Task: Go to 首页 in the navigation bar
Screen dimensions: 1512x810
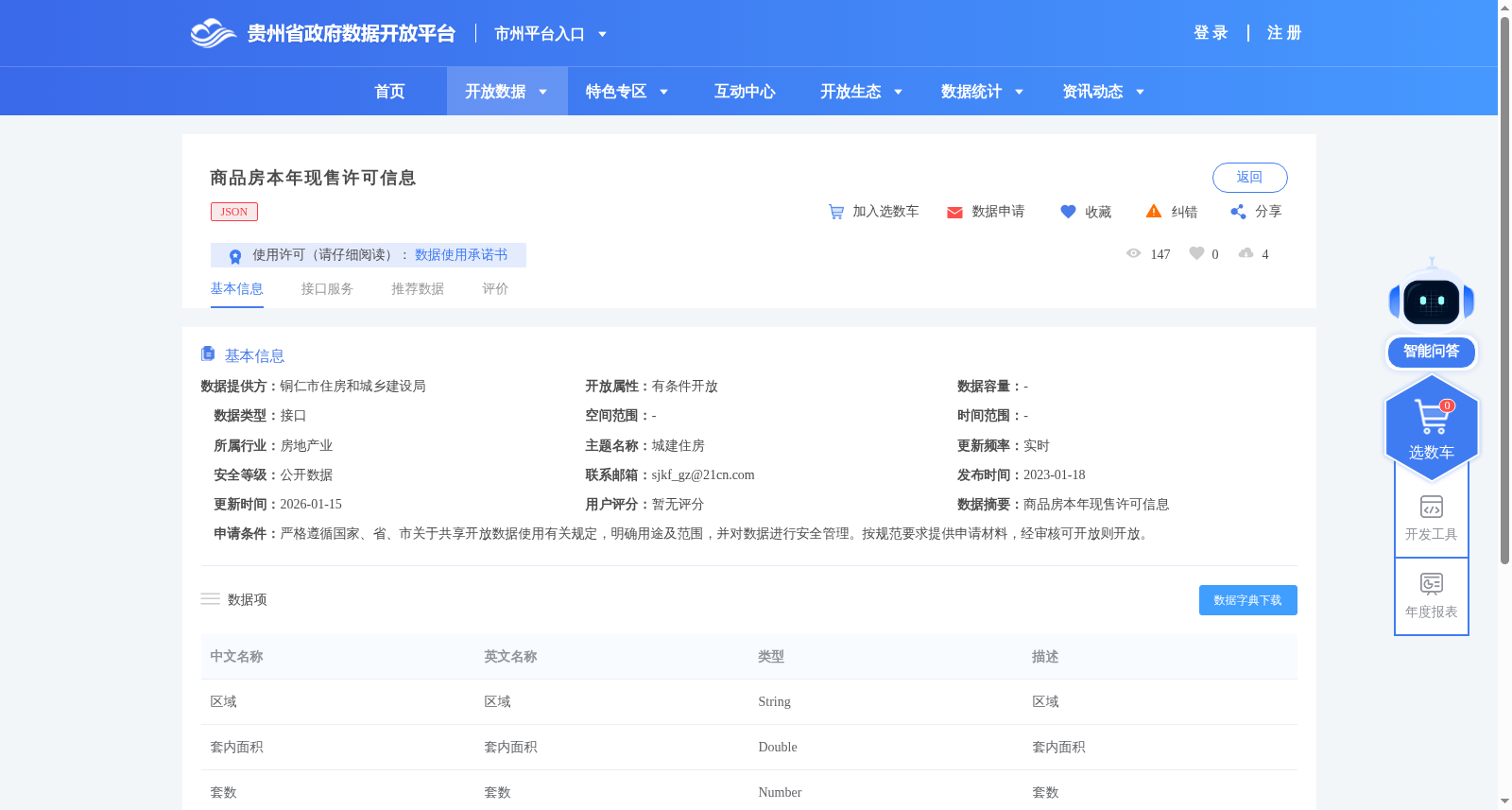Action: pos(389,92)
